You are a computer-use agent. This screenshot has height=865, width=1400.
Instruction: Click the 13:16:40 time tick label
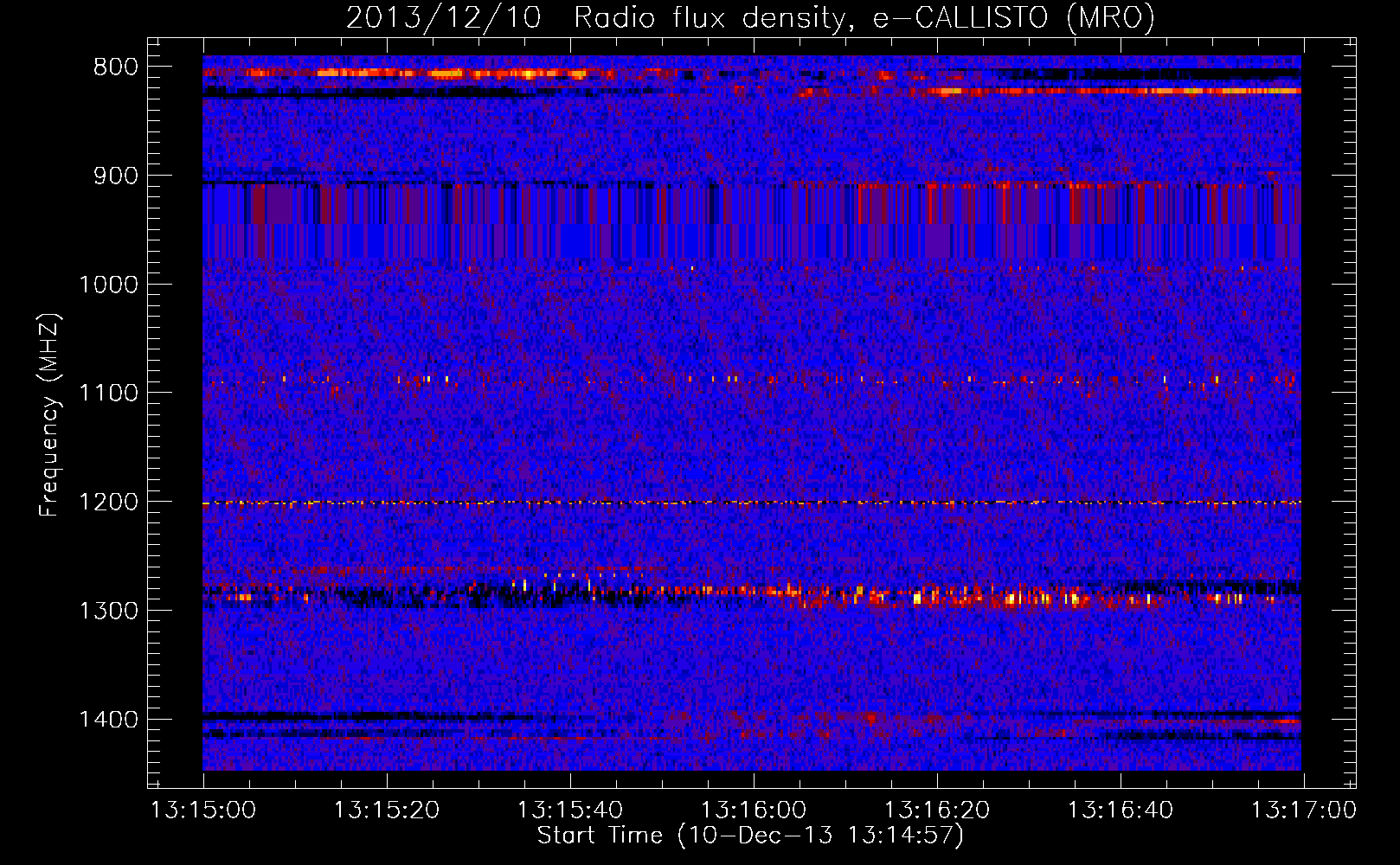click(x=1121, y=811)
